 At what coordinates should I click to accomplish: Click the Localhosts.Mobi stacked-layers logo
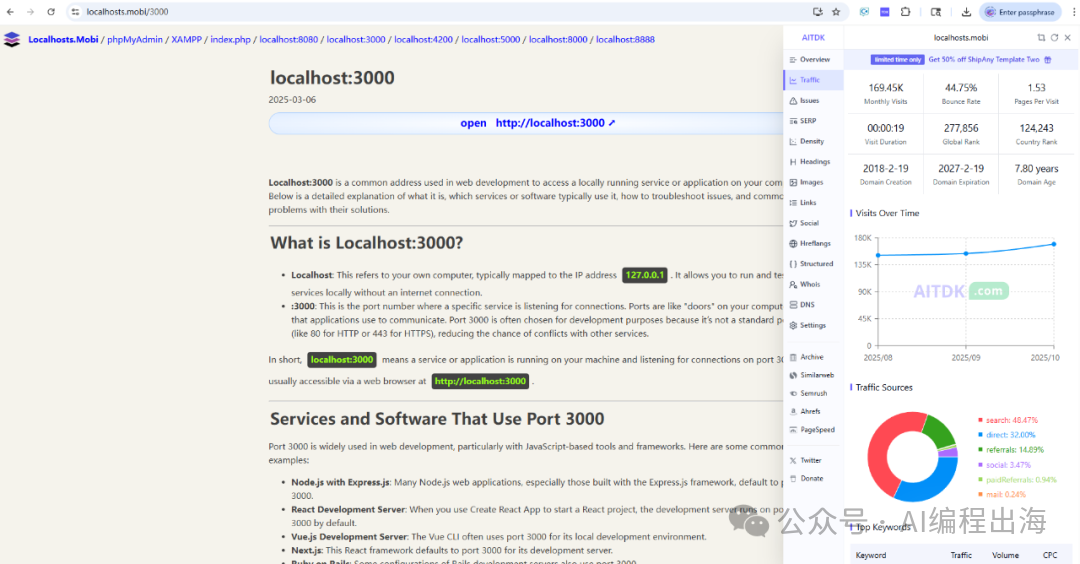[12, 39]
